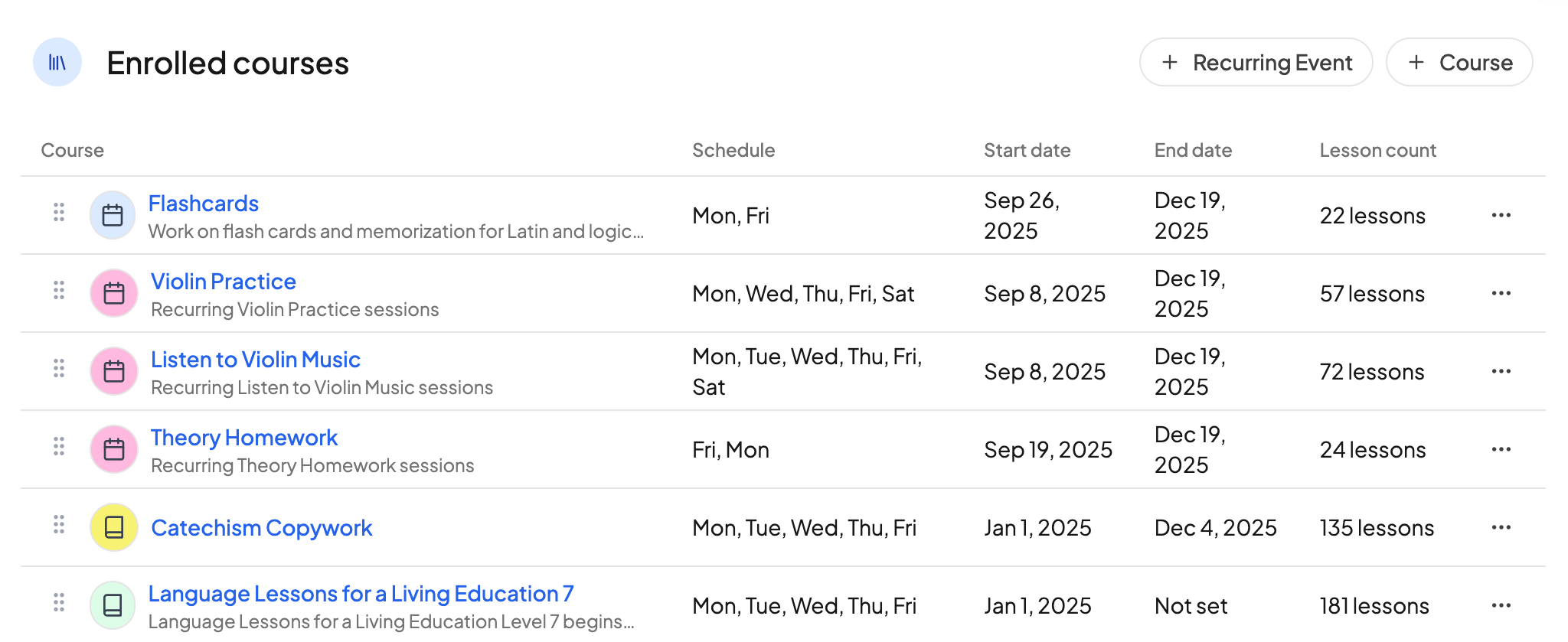Click the drag handle for Flashcards row
Image resolution: width=1568 pixels, height=642 pixels.
coord(59,212)
